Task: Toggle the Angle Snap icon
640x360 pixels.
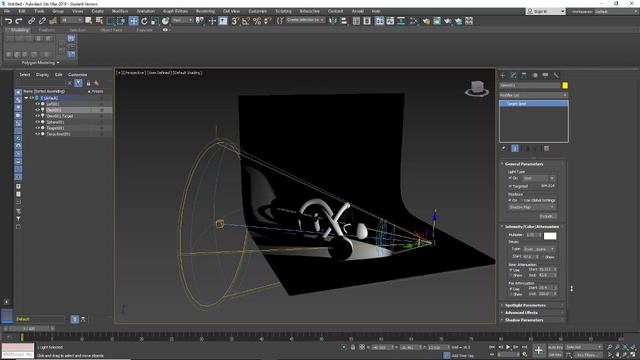Action: pyautogui.click(x=246, y=21)
